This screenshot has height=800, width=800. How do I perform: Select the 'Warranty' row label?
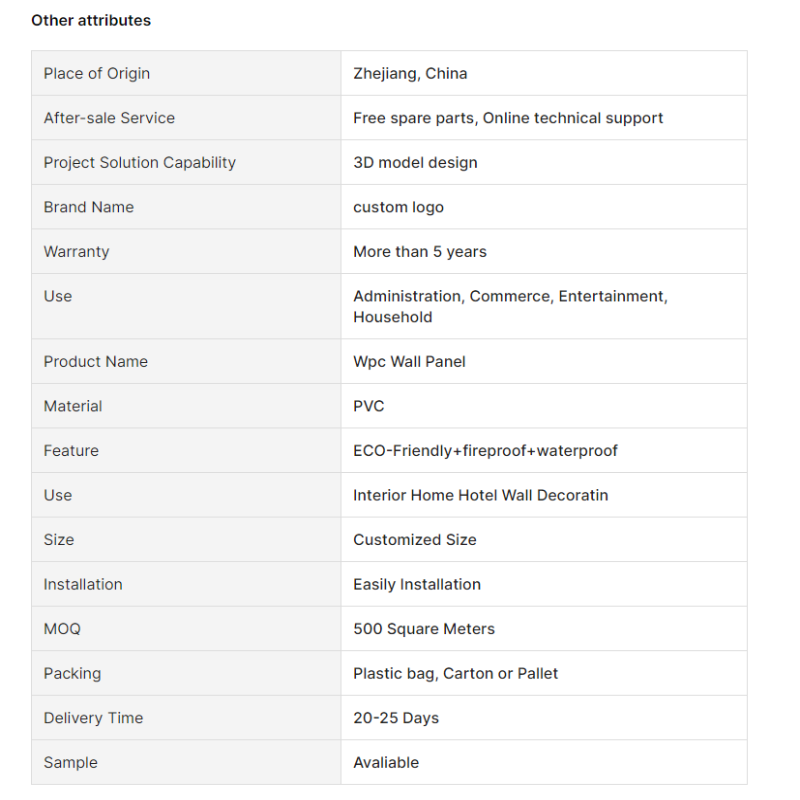(76, 251)
